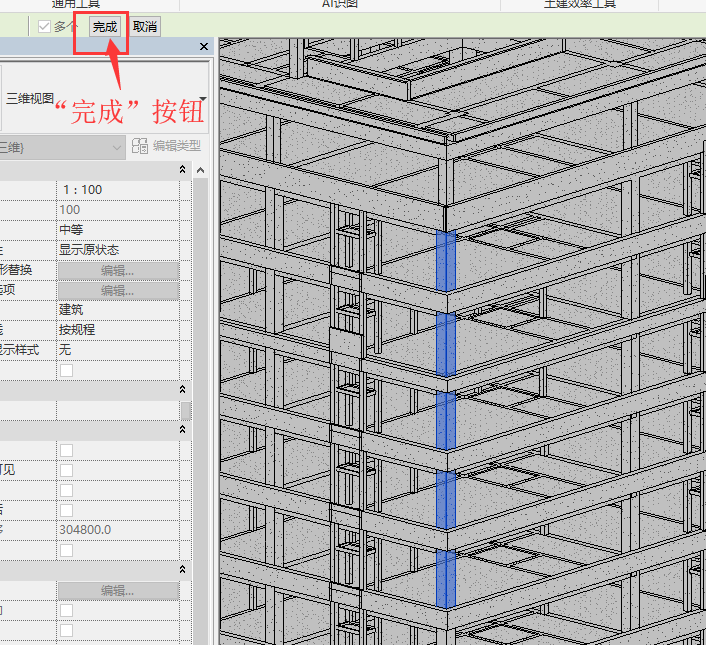Collapse the section below the 显示样式 rows
The image size is (706, 645).
[x=182, y=389]
